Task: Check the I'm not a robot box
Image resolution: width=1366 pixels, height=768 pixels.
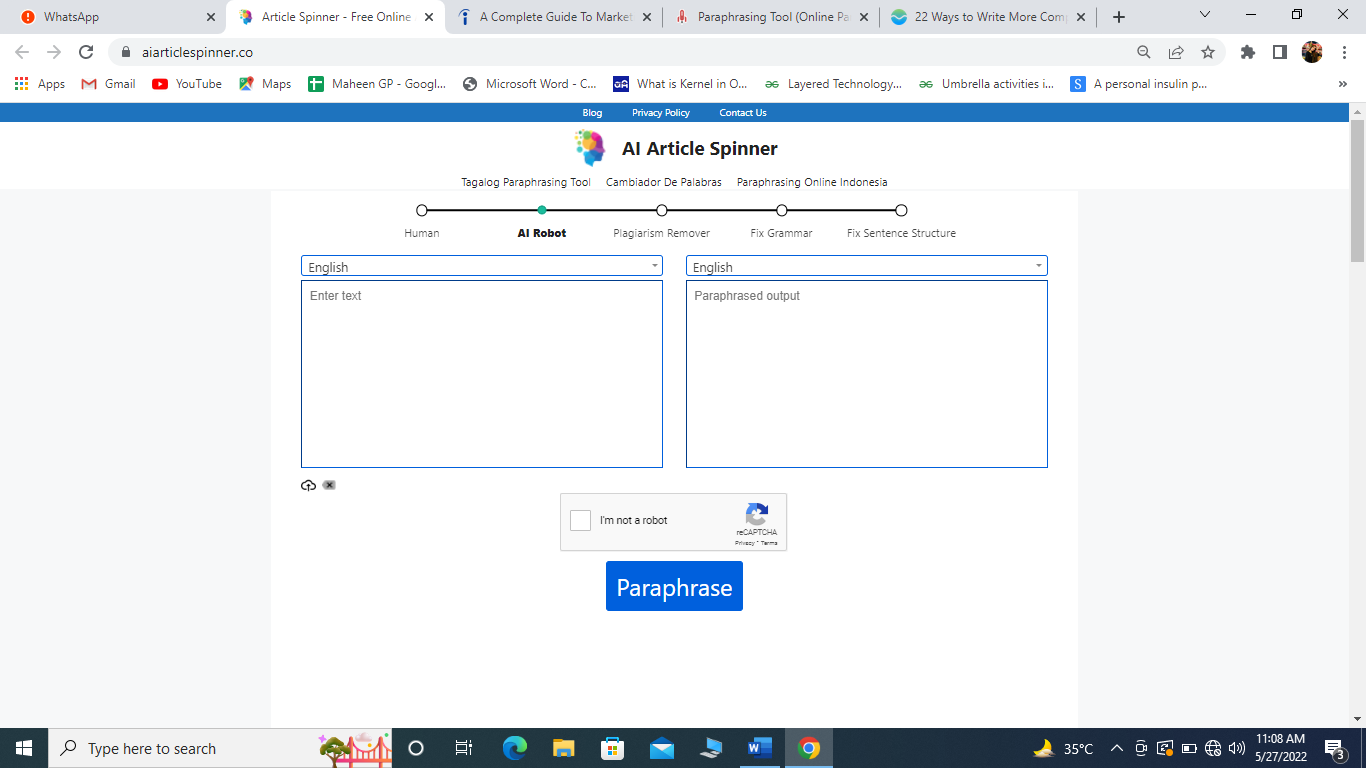Action: point(580,520)
